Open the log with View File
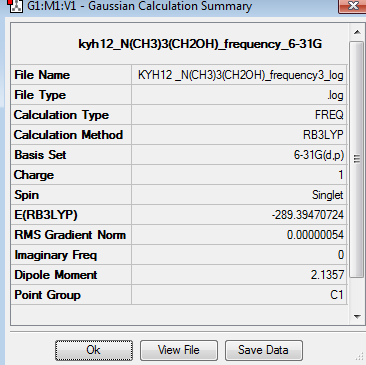 tap(179, 350)
